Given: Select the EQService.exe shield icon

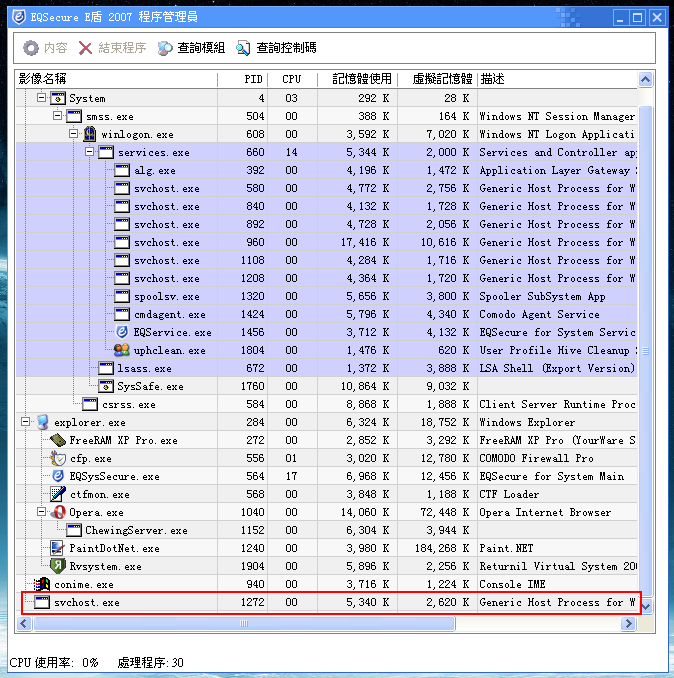Looking at the screenshot, I should coord(122,332).
